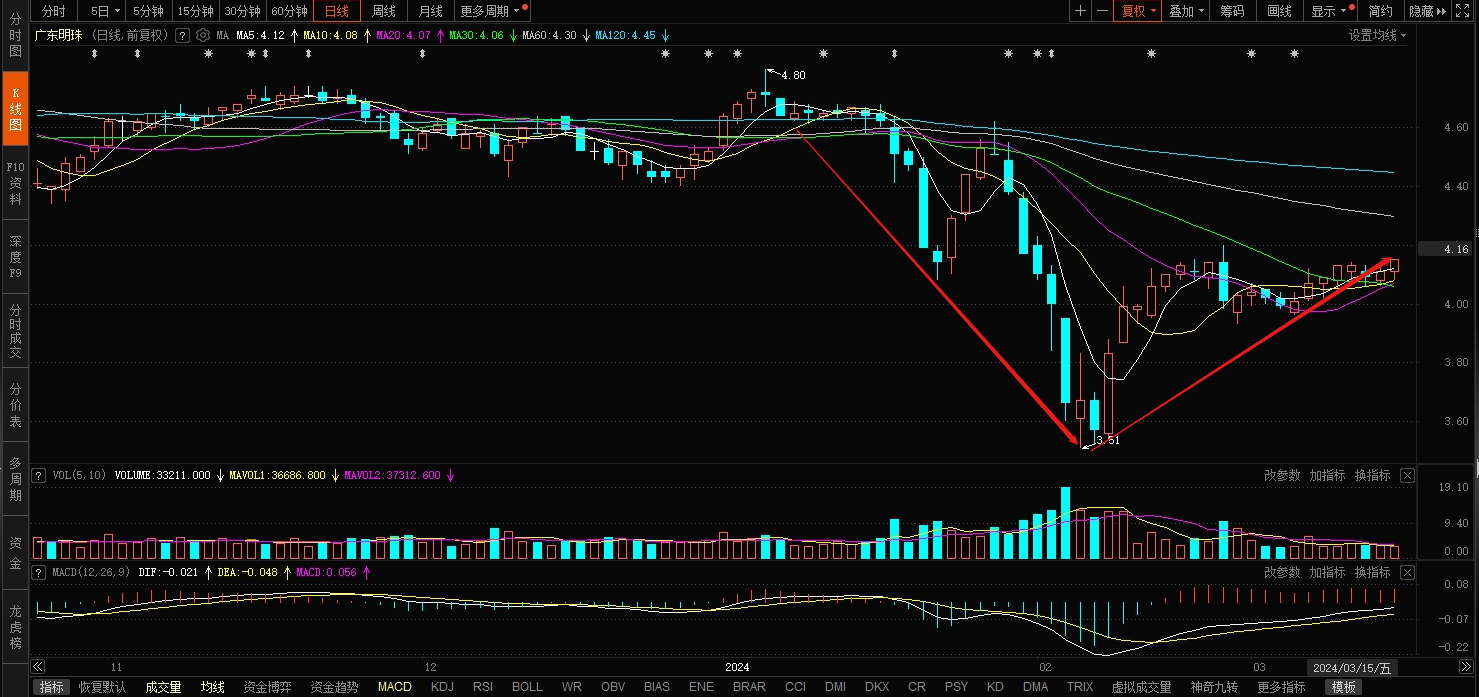
Task: Switch to the 30分钟 period tab
Action: pyautogui.click(x=242, y=11)
